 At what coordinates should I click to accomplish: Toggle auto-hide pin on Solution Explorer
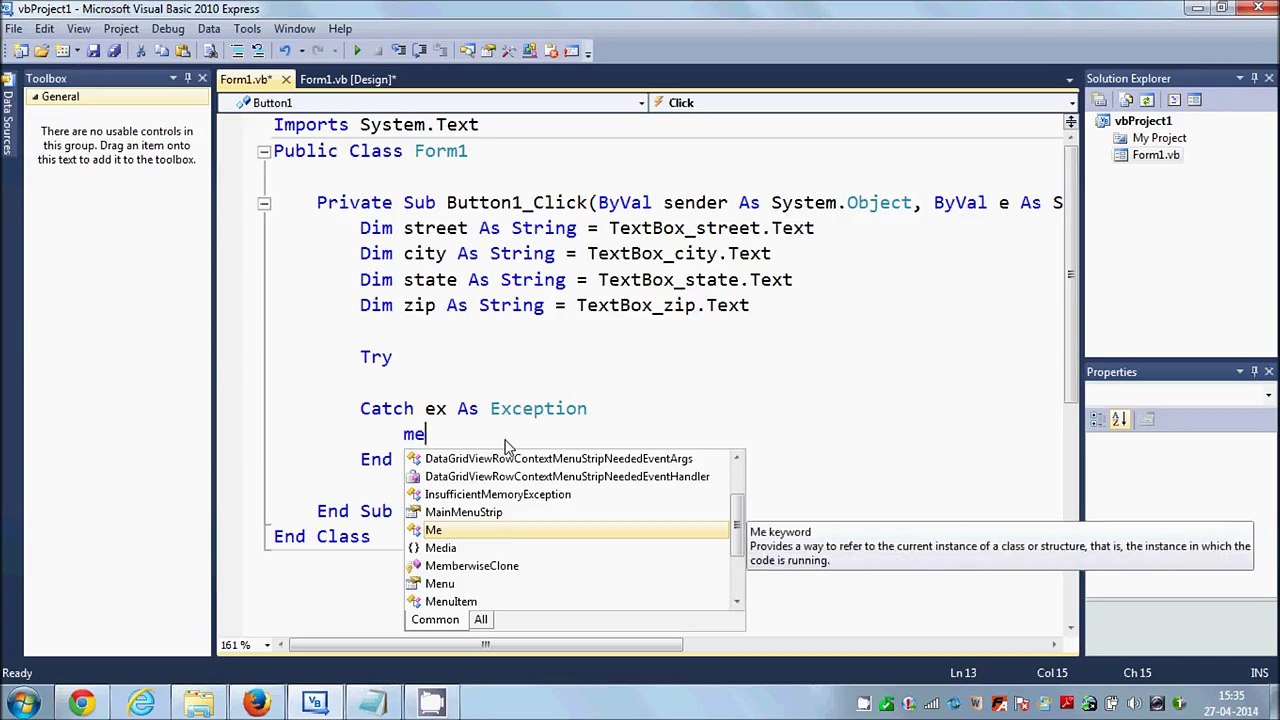[x=1254, y=78]
